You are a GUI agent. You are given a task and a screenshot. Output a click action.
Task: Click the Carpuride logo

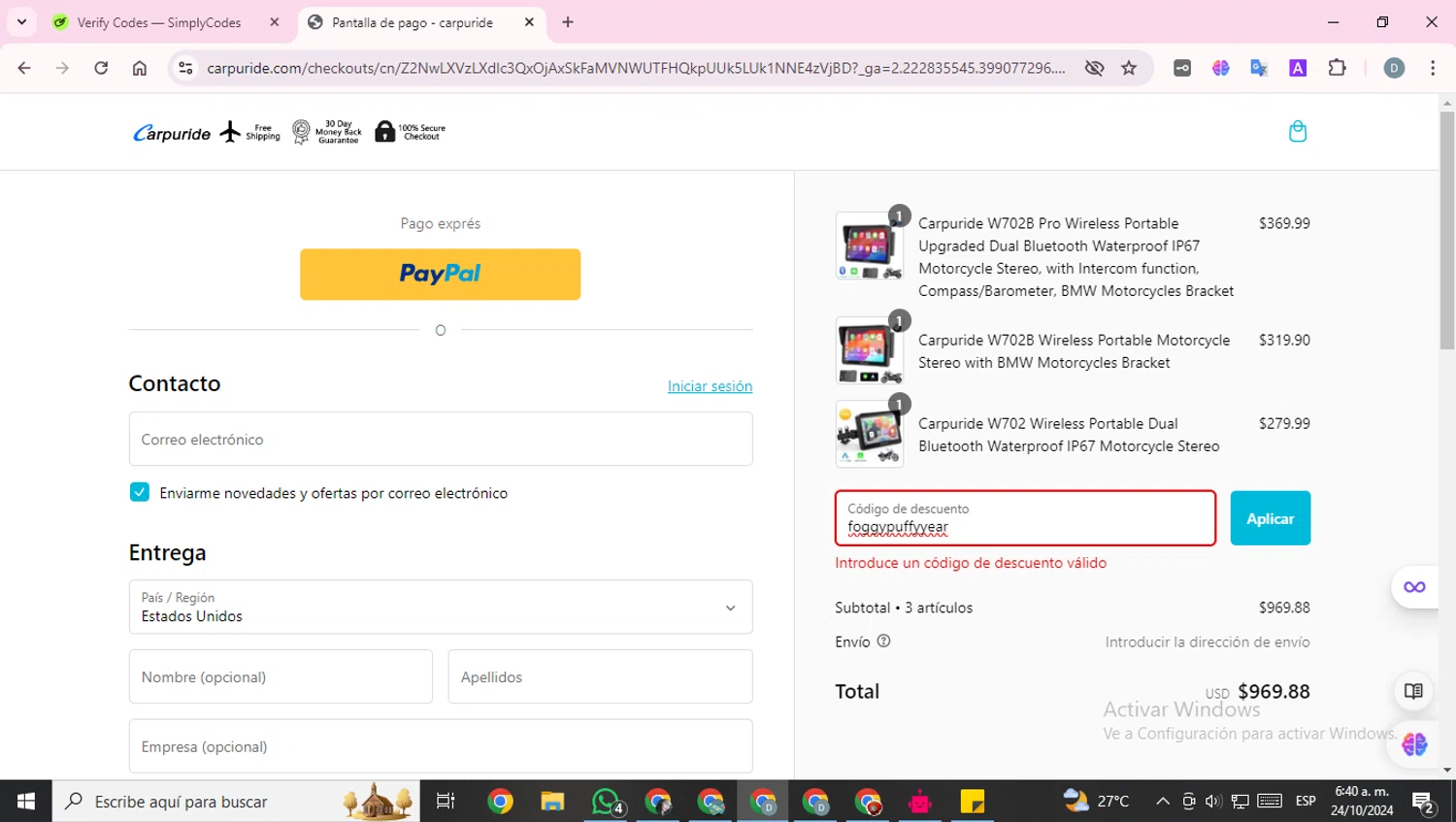click(x=172, y=133)
